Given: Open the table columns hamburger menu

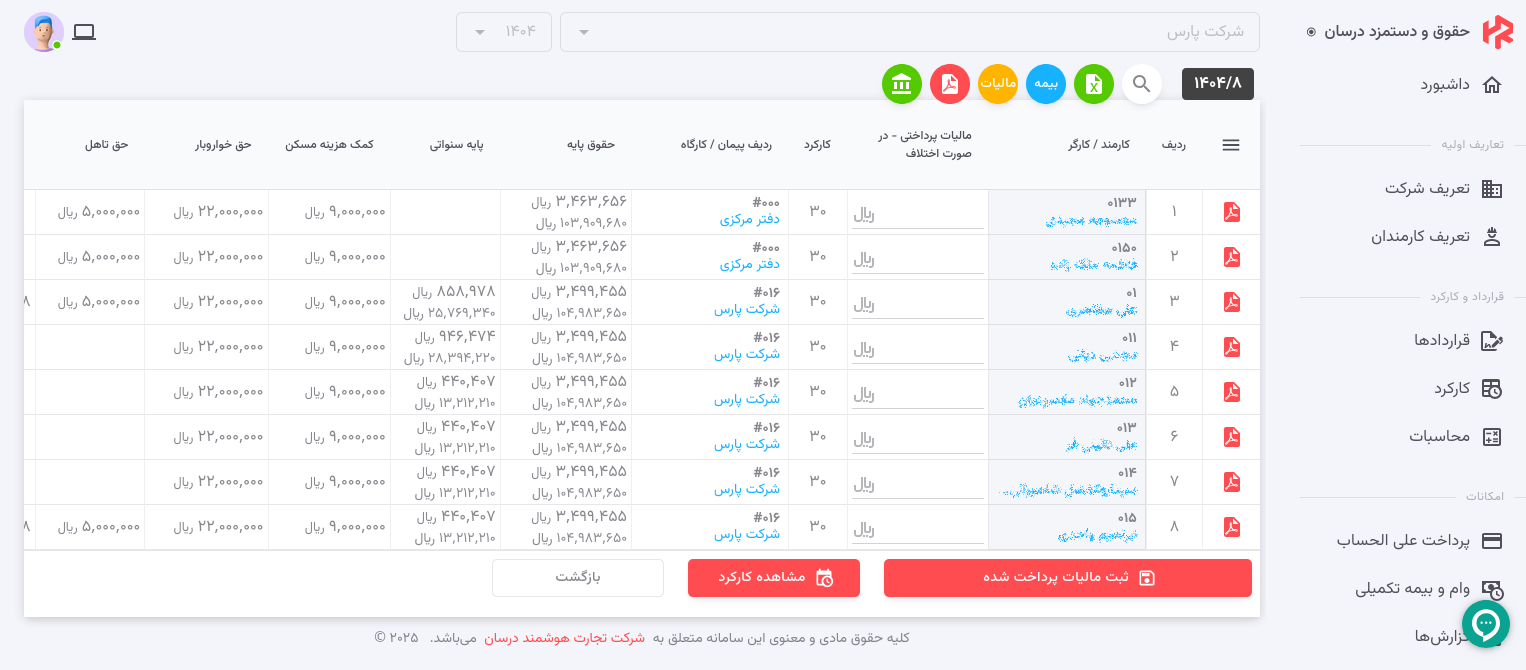Looking at the screenshot, I should 1231,145.
